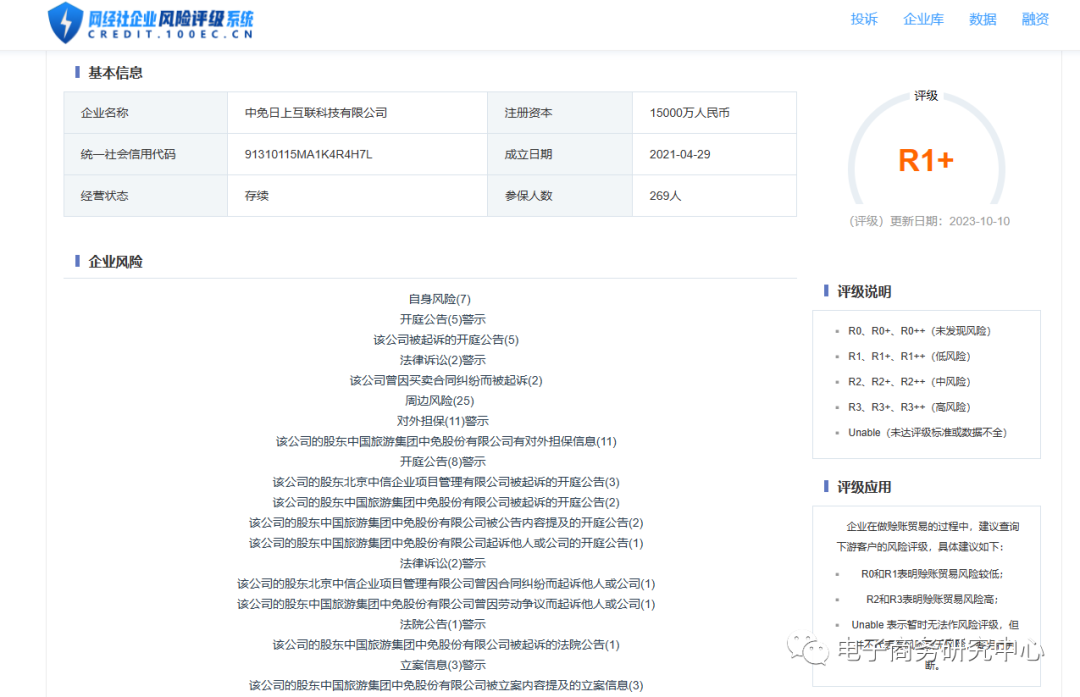
Task: Open the 数据 navigation link
Action: click(x=982, y=19)
